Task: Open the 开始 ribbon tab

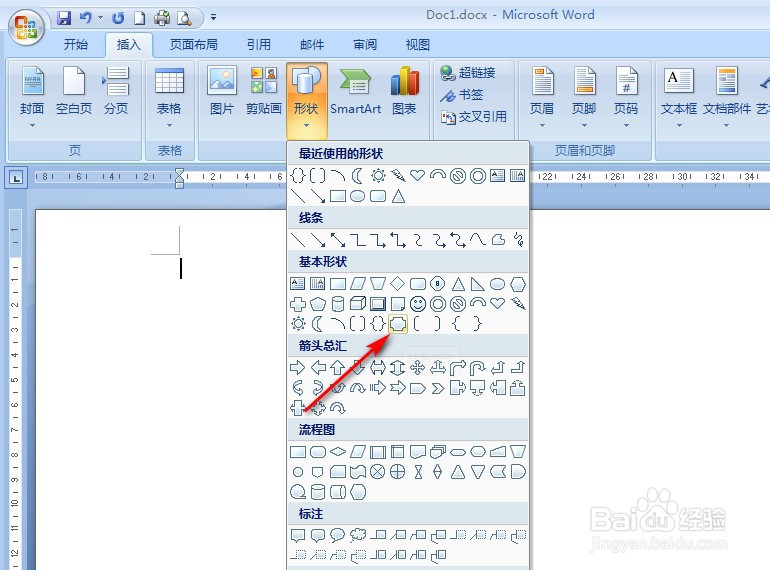Action: tap(76, 45)
